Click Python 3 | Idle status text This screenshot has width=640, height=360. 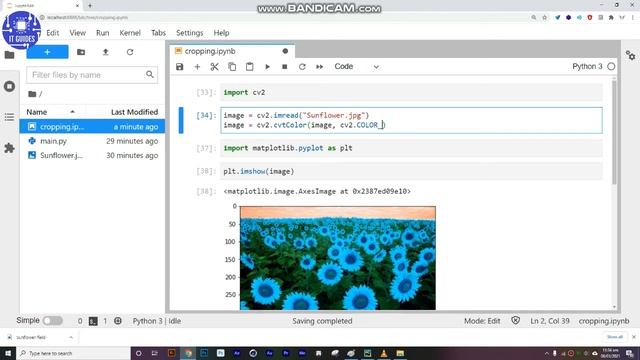click(x=157, y=321)
